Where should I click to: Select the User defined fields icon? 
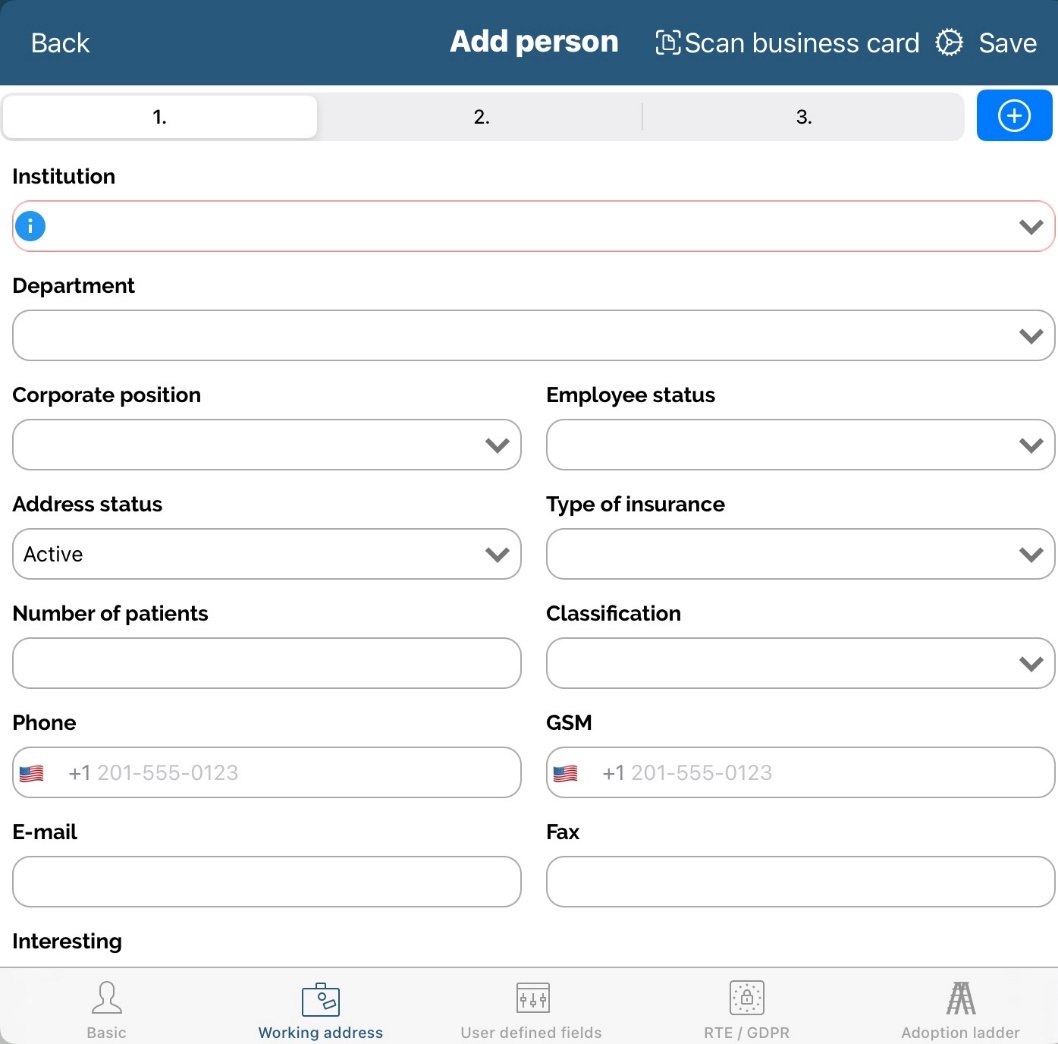[532, 997]
